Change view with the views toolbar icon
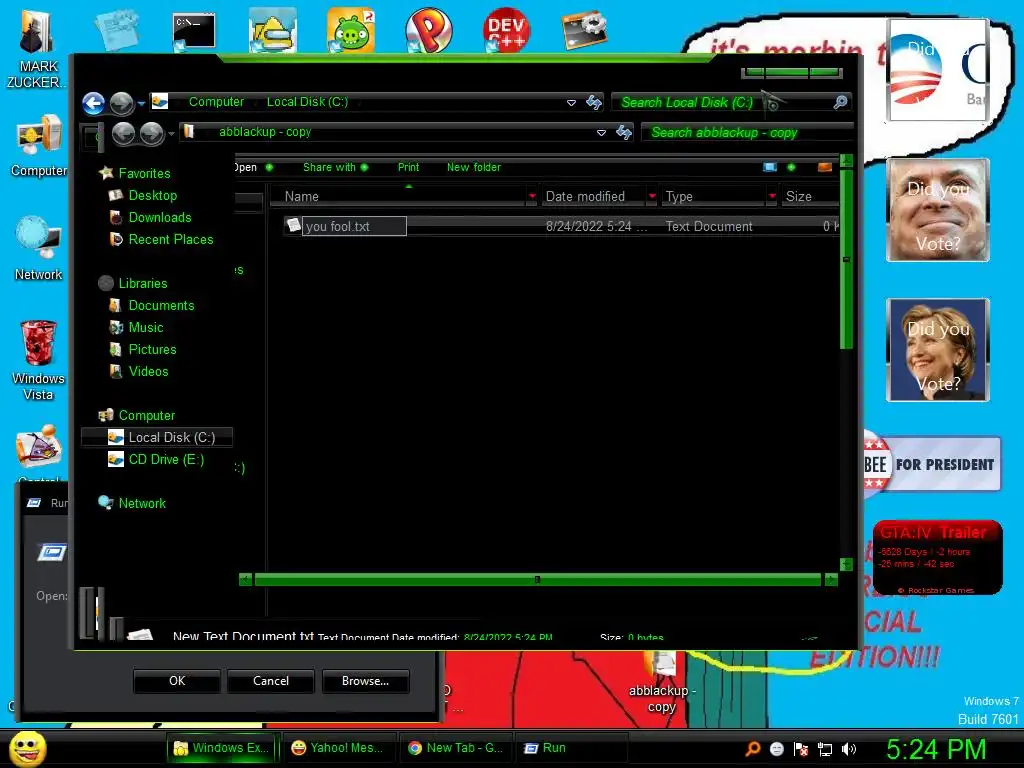 [771, 167]
